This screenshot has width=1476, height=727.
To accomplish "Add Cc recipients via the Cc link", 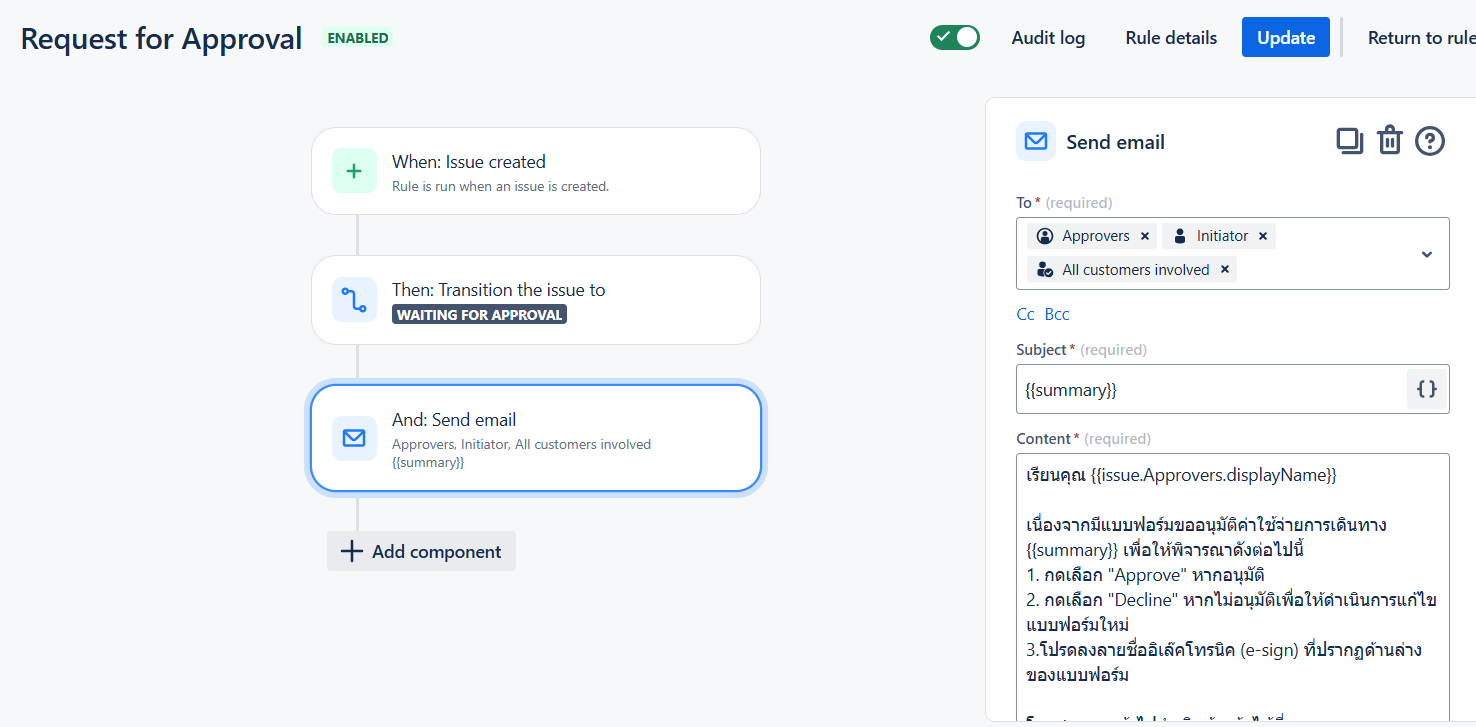I will 1025,313.
